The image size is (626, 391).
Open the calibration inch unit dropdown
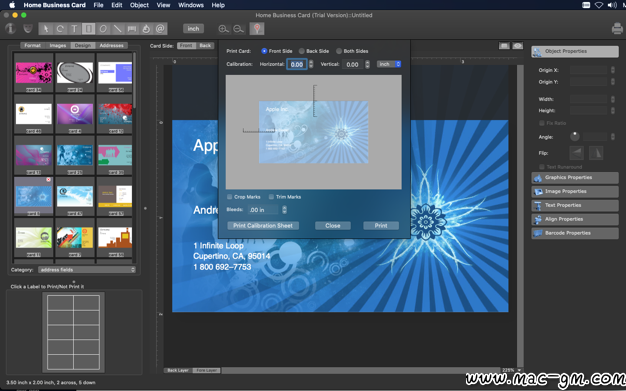coord(388,64)
